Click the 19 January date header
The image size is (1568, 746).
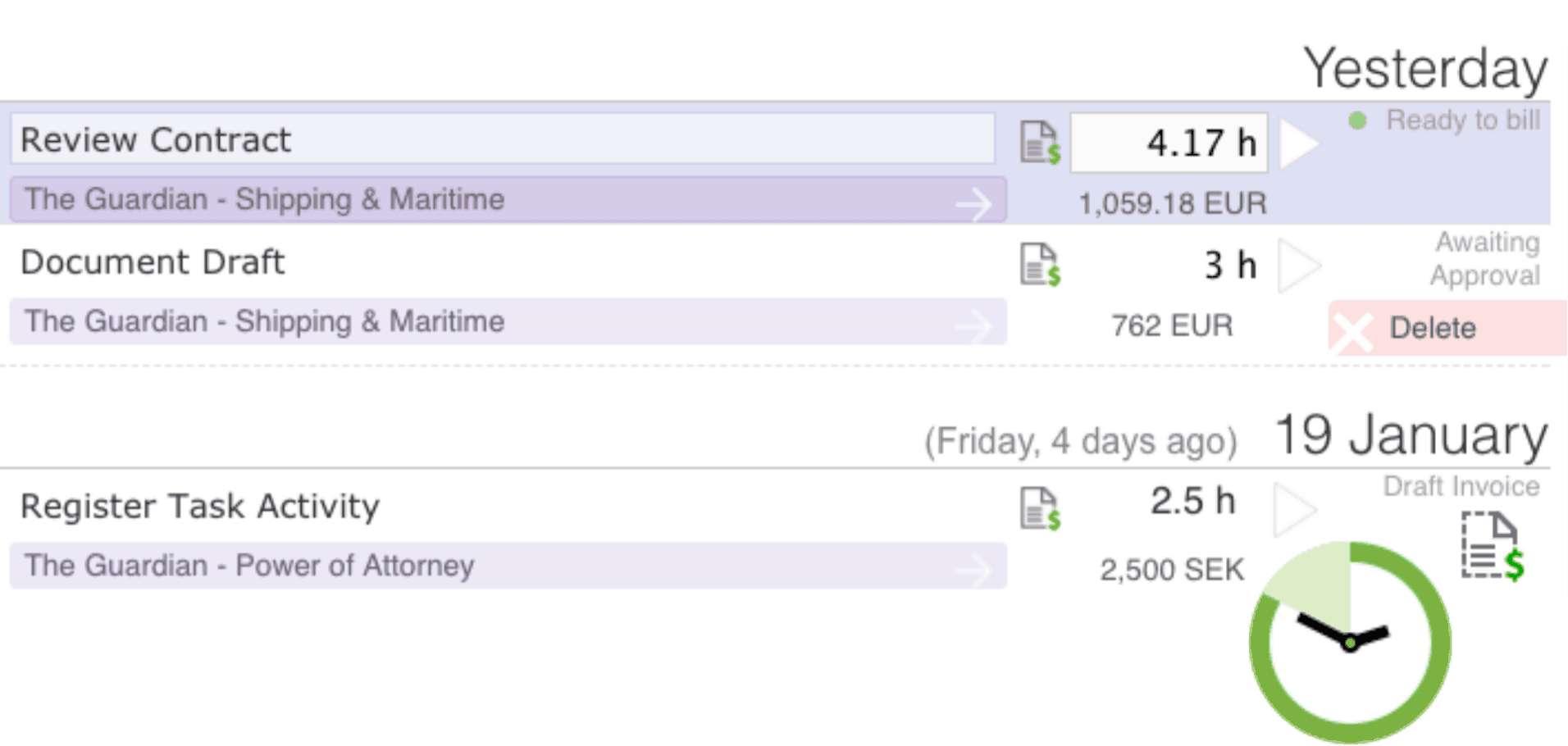(x=1411, y=435)
